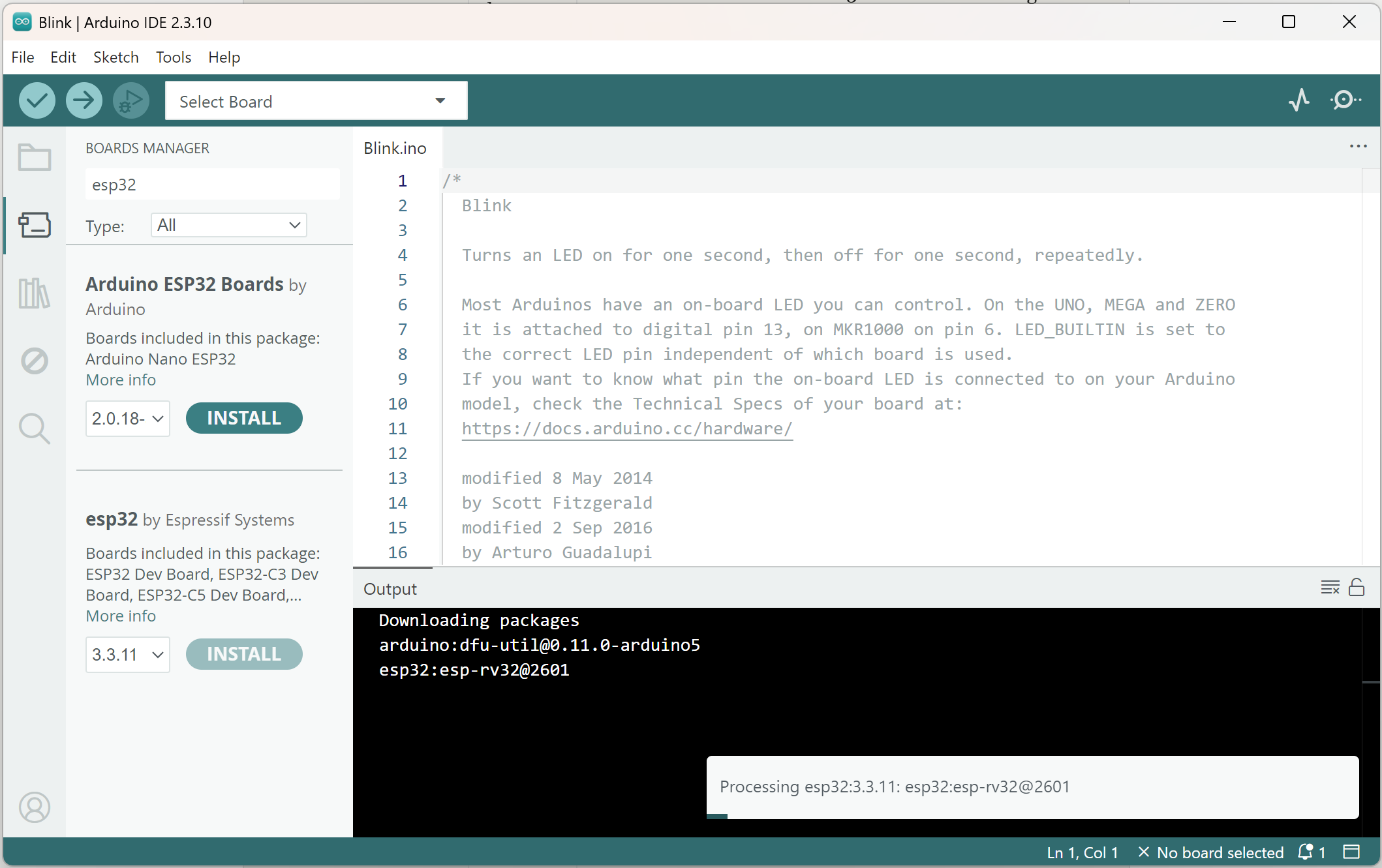Open the Arduino ESP32 Boards version dropdown
Viewport: 1382px width, 868px height.
tap(128, 419)
